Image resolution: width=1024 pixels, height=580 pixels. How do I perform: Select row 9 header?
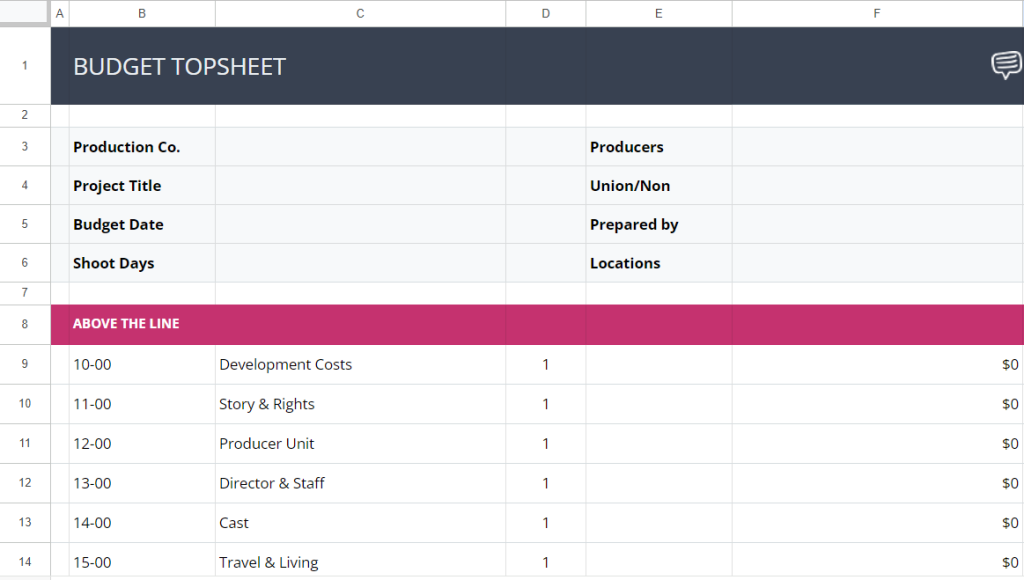click(x=25, y=364)
